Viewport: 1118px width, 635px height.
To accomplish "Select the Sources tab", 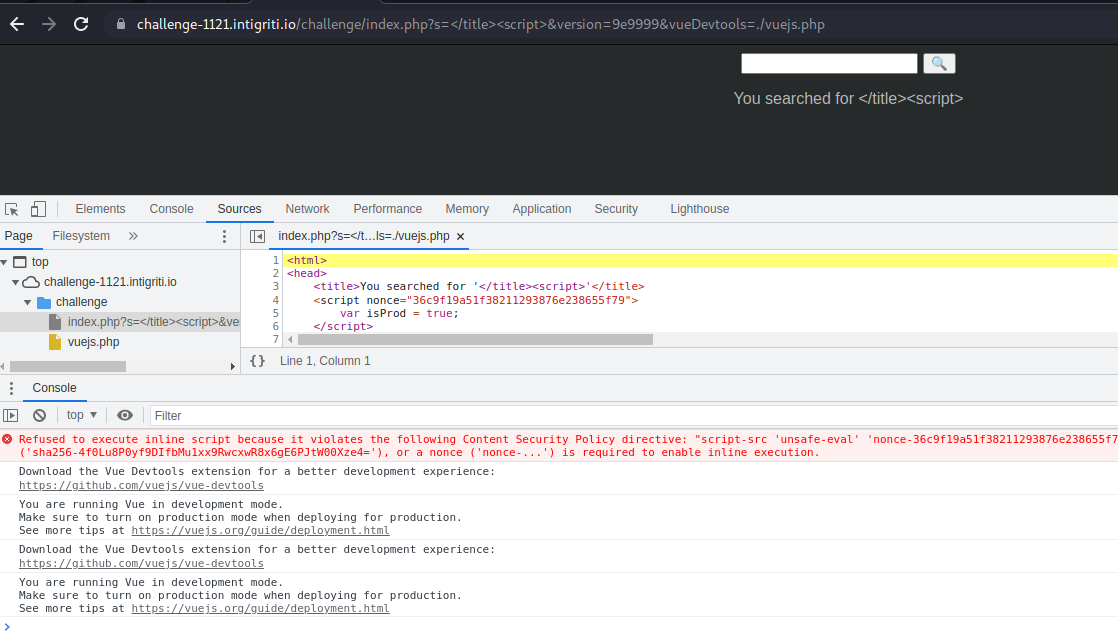I will [x=240, y=209].
